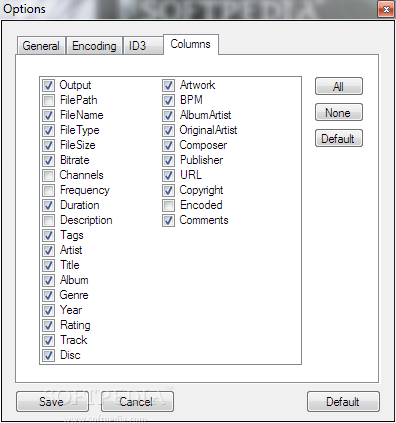Enable the FilePath column checkbox
Viewport: 396px width, 423px height.
point(48,100)
